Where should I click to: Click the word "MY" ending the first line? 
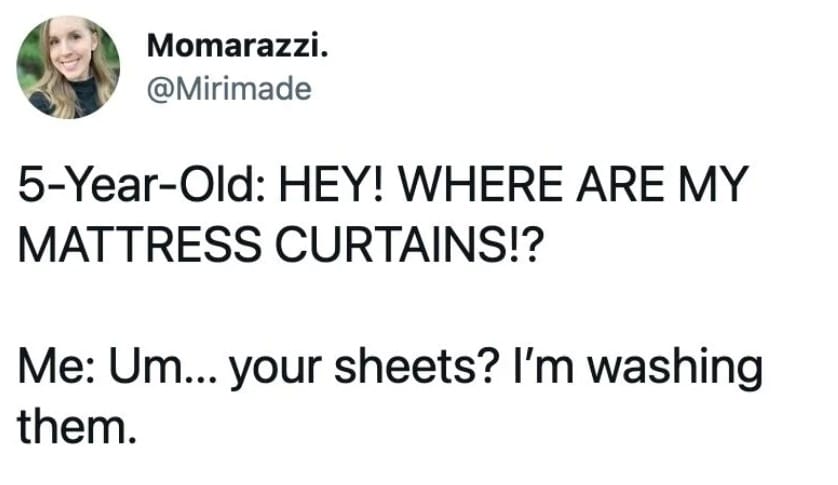point(706,184)
